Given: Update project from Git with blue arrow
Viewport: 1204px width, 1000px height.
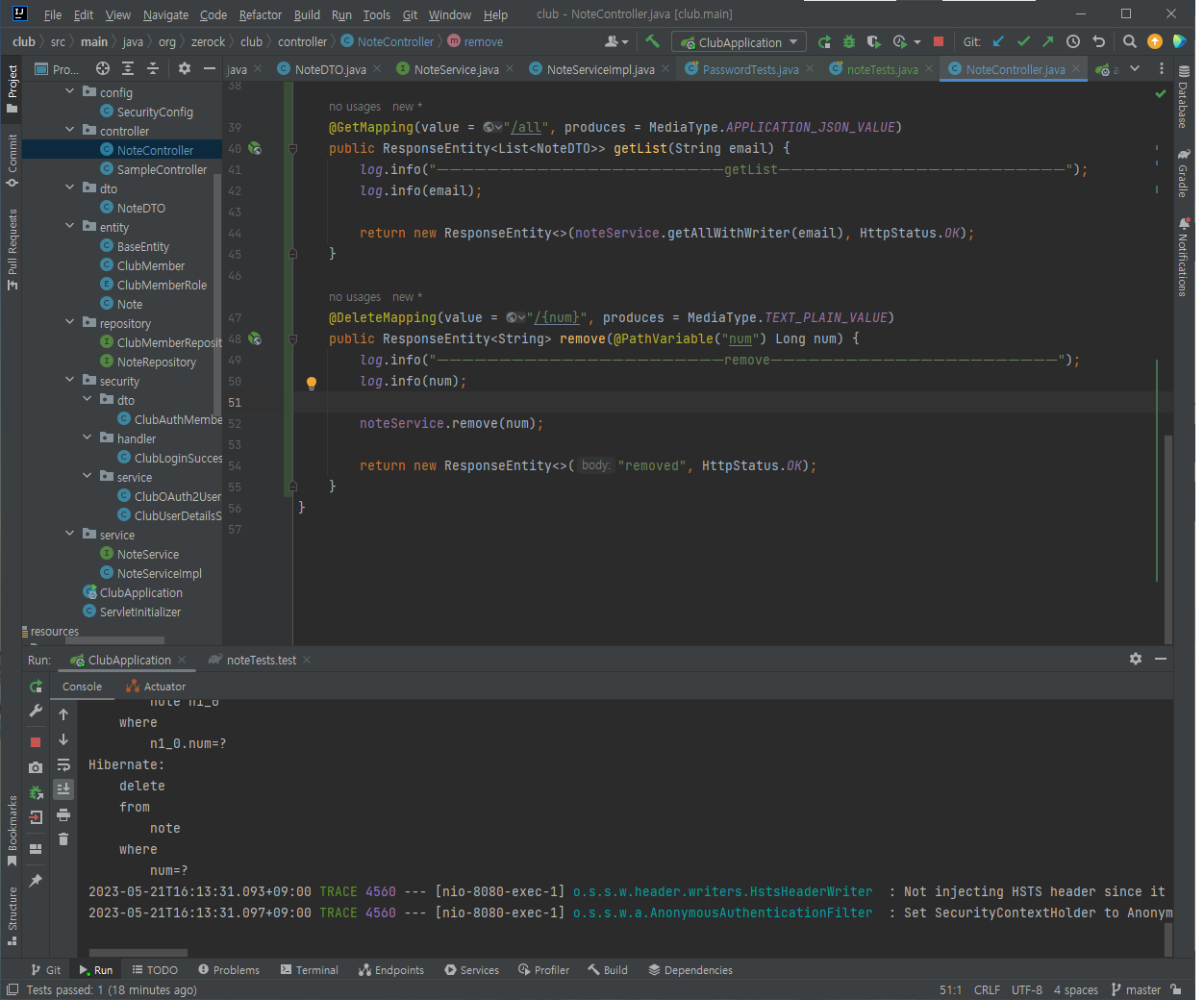Looking at the screenshot, I should [x=998, y=41].
